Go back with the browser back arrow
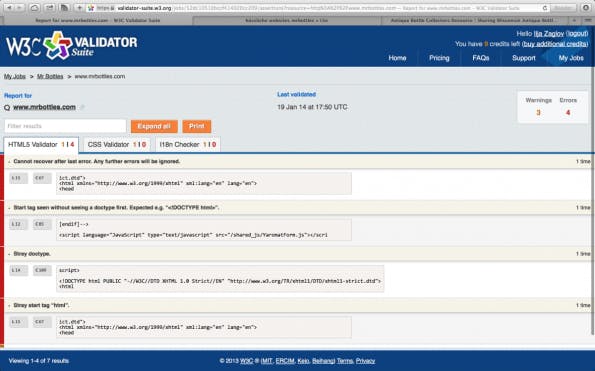Viewport: 595px width, 371px height. click(9, 8)
